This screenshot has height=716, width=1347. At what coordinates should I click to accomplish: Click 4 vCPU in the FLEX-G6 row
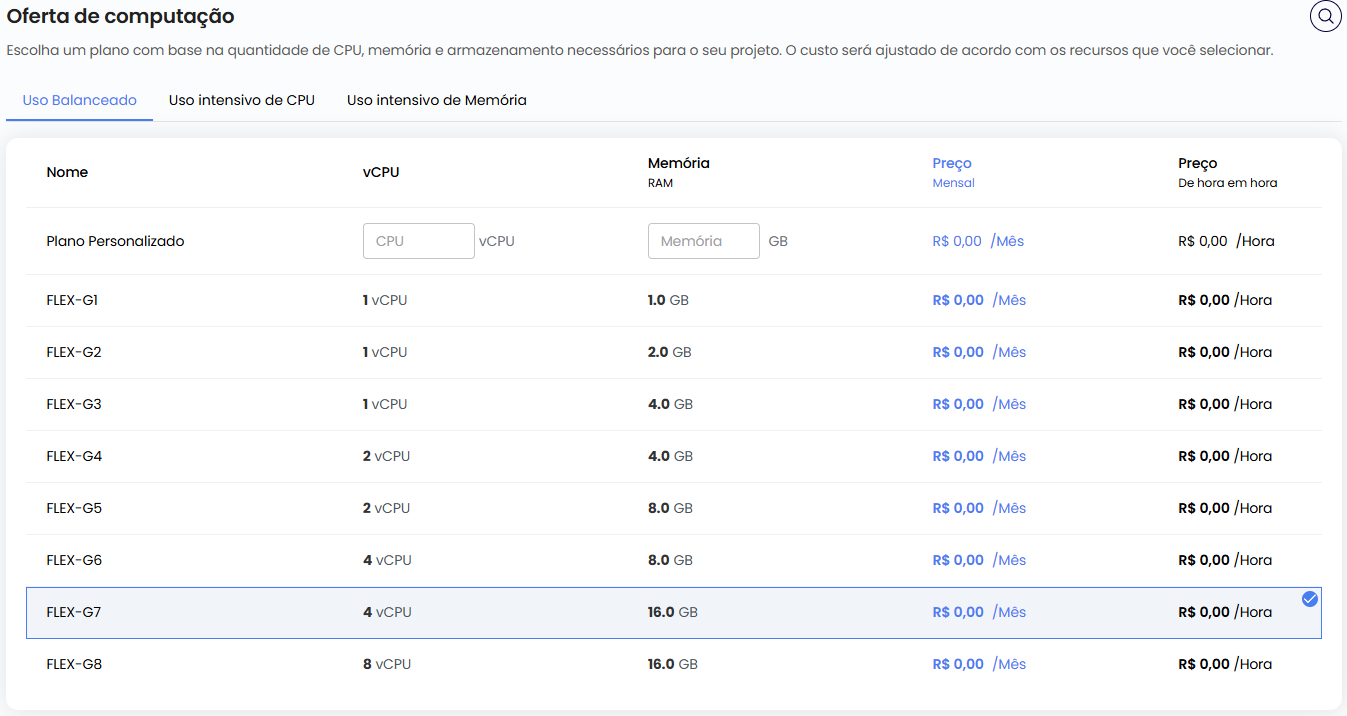[x=387, y=560]
